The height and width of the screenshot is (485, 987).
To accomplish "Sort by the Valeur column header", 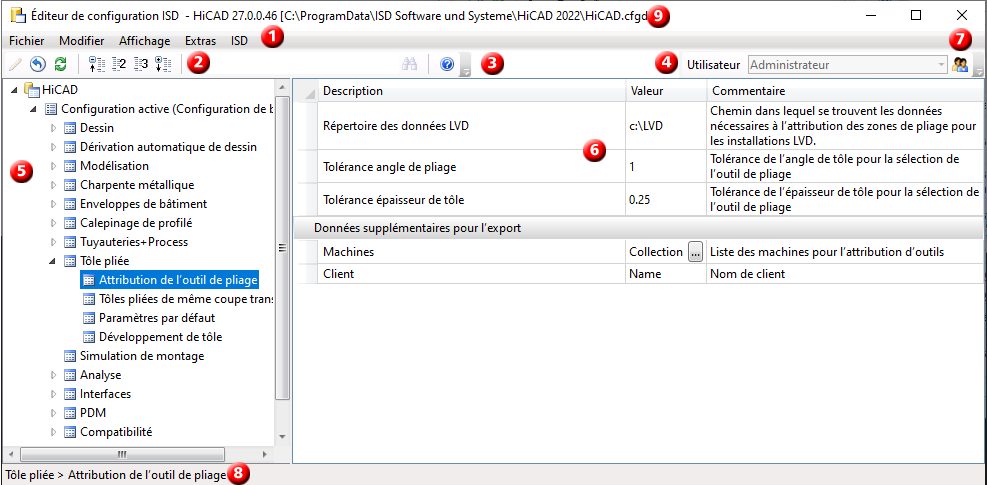I will pos(666,91).
